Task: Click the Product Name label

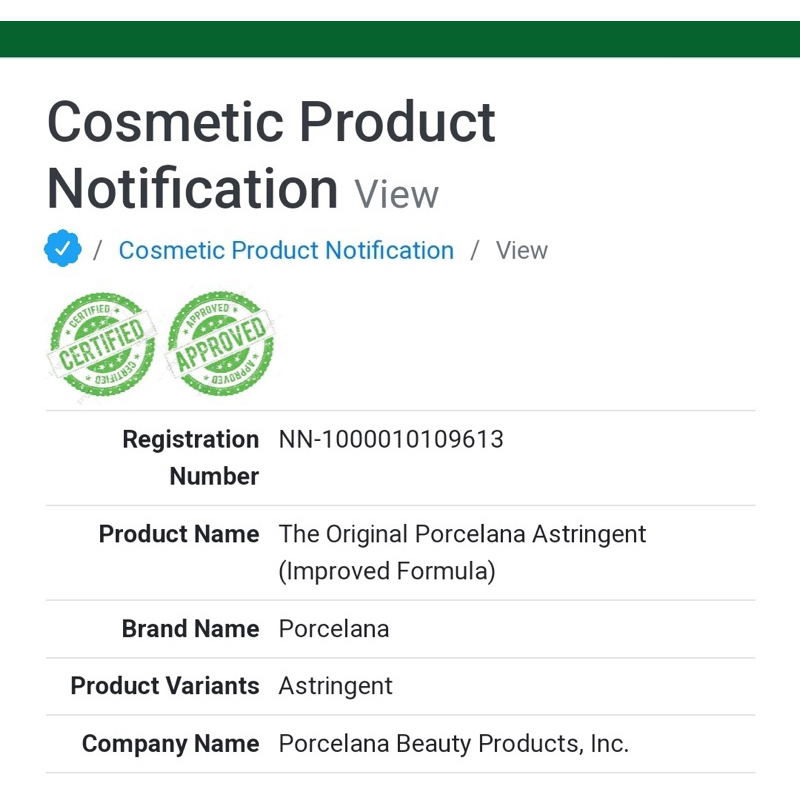Action: (179, 534)
